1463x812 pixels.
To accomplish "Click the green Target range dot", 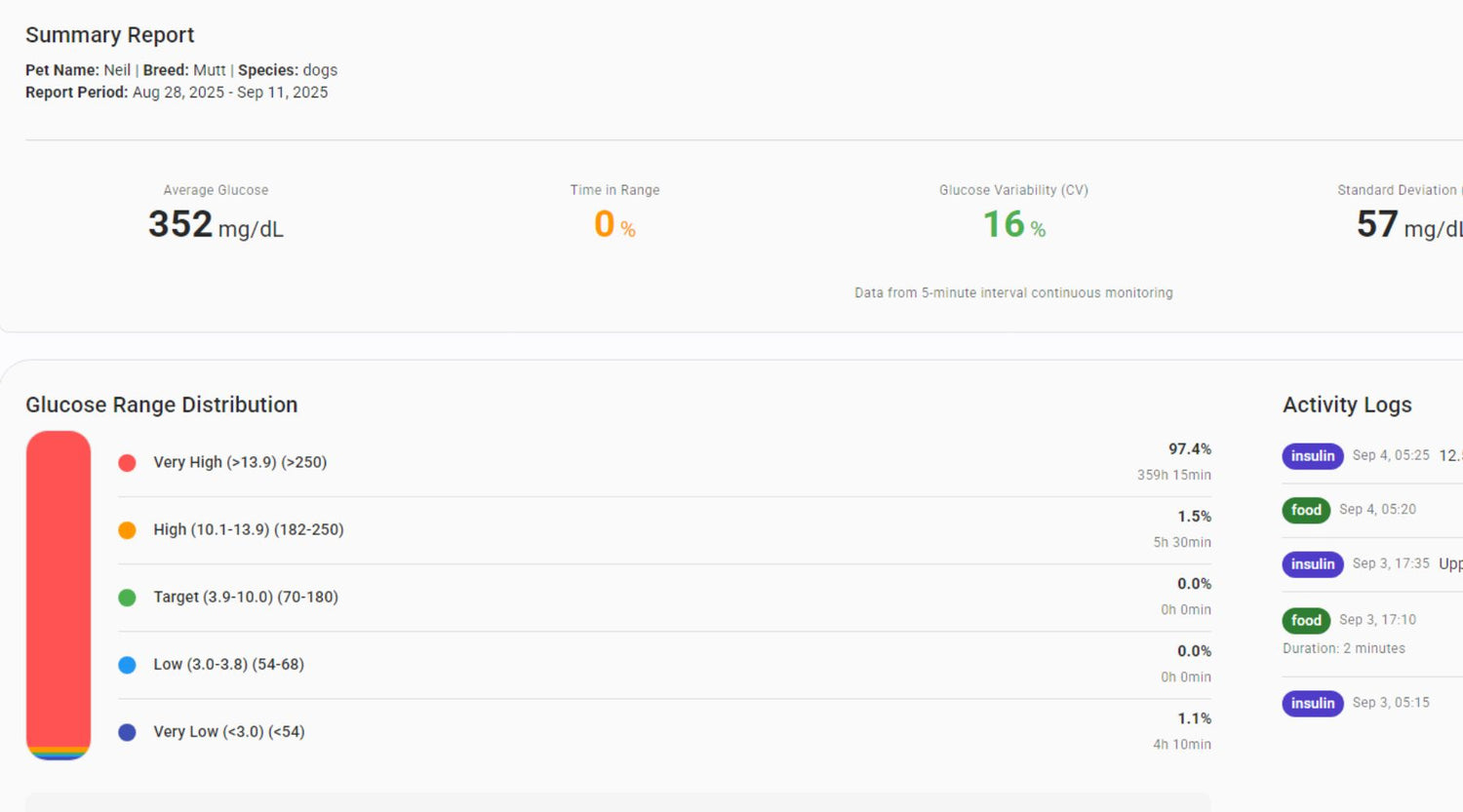I will pos(127,598).
